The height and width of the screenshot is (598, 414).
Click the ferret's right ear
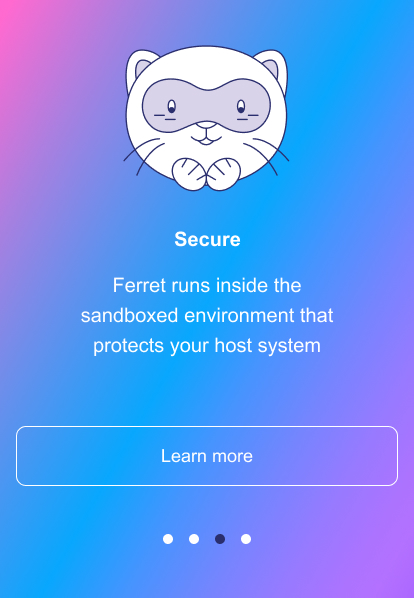click(273, 67)
